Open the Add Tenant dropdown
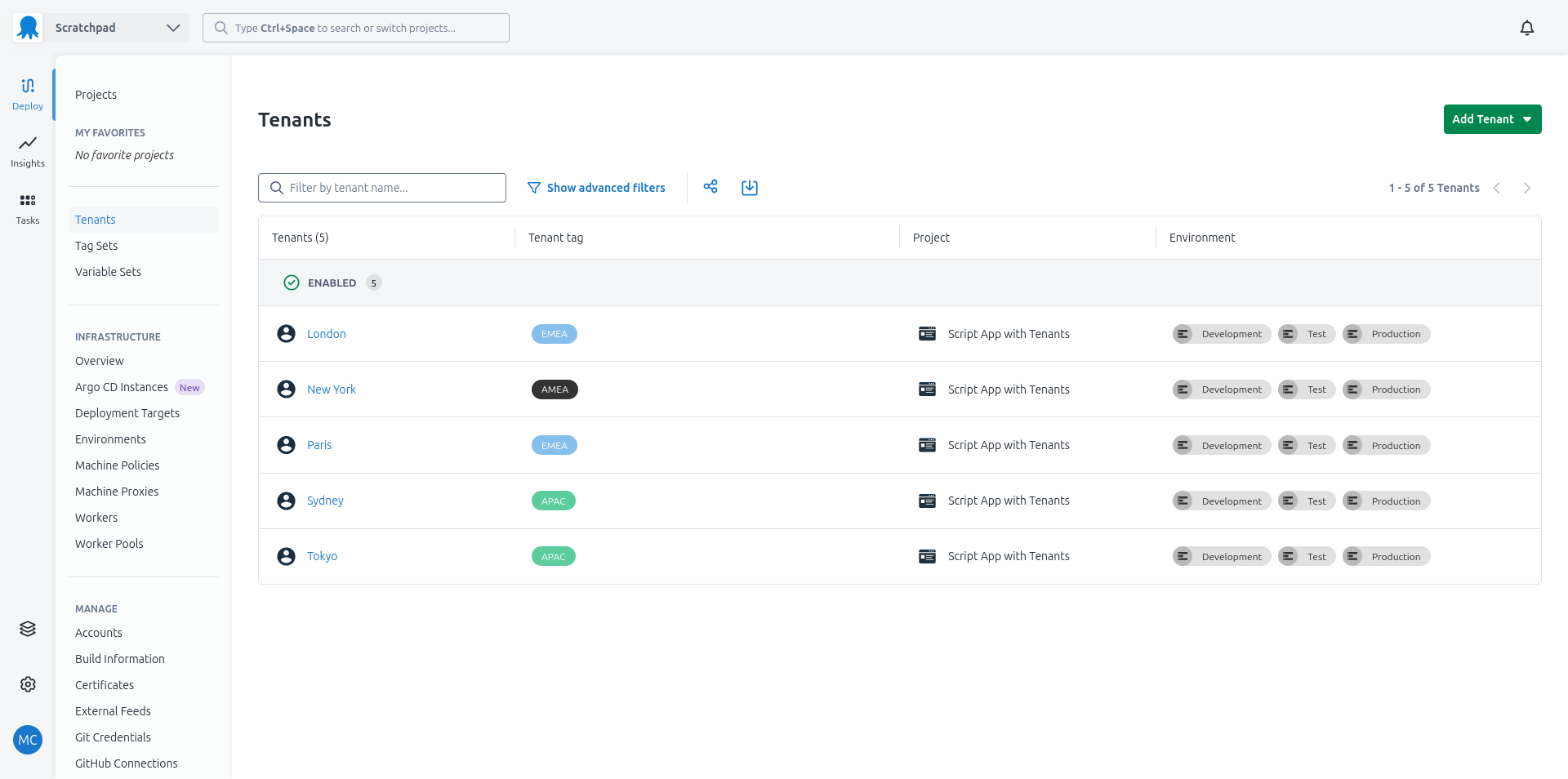 coord(1491,119)
